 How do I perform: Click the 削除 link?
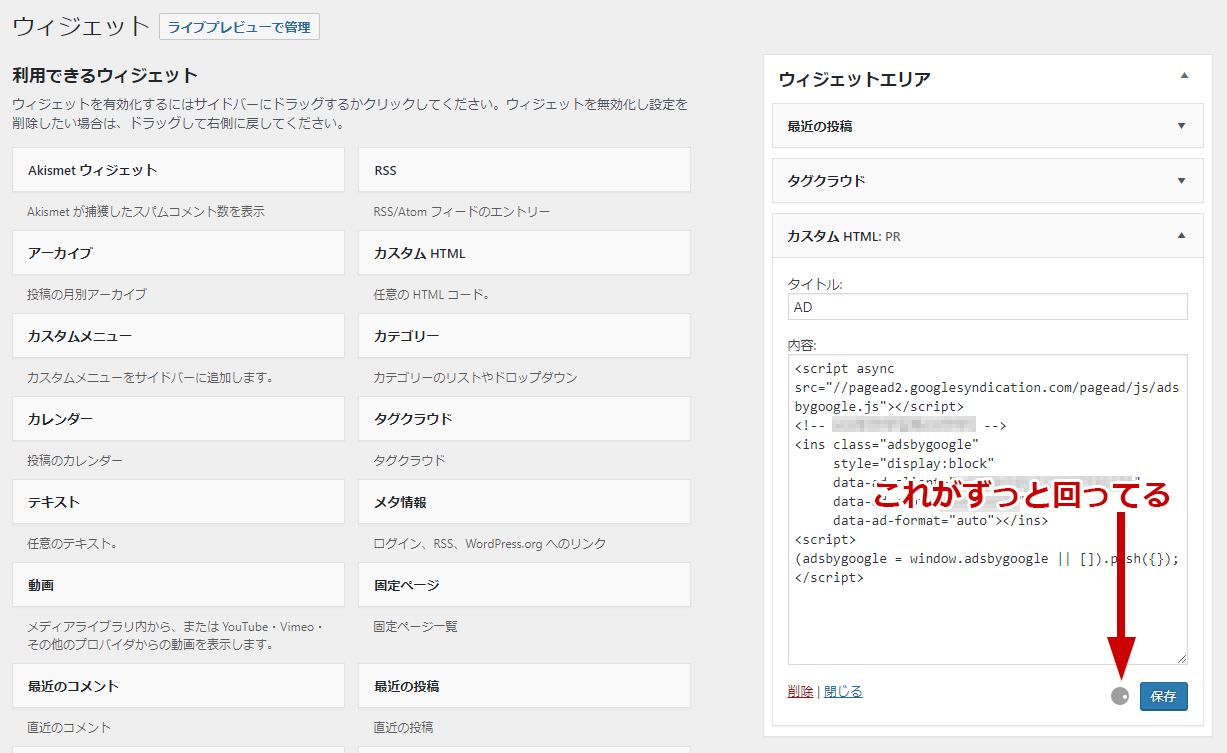tap(800, 691)
